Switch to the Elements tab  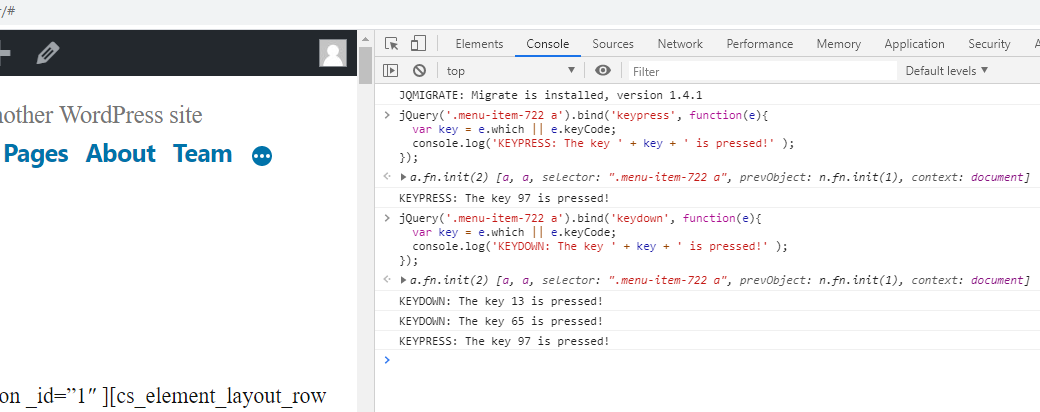coord(479,44)
